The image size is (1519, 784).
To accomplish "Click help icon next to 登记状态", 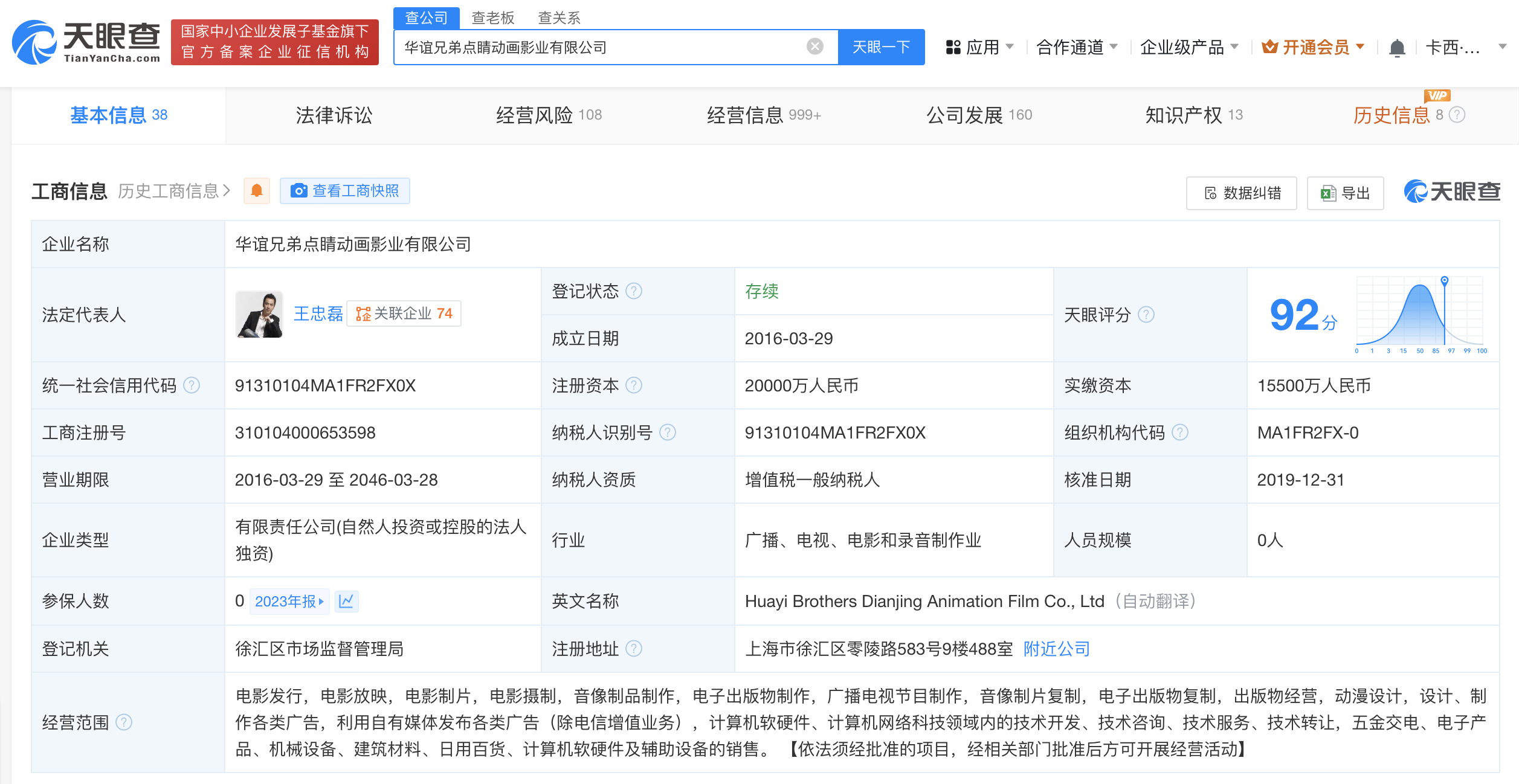I will pyautogui.click(x=634, y=291).
